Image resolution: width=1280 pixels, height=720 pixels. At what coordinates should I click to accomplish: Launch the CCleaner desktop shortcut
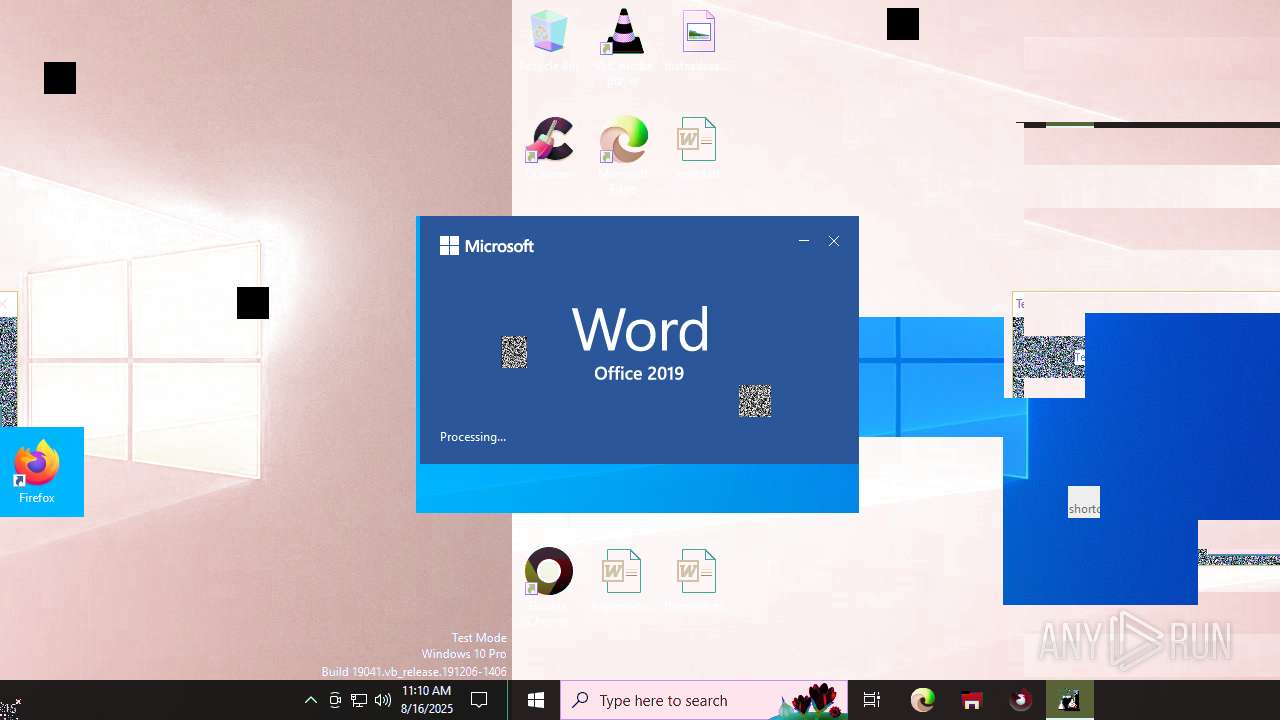(x=549, y=148)
